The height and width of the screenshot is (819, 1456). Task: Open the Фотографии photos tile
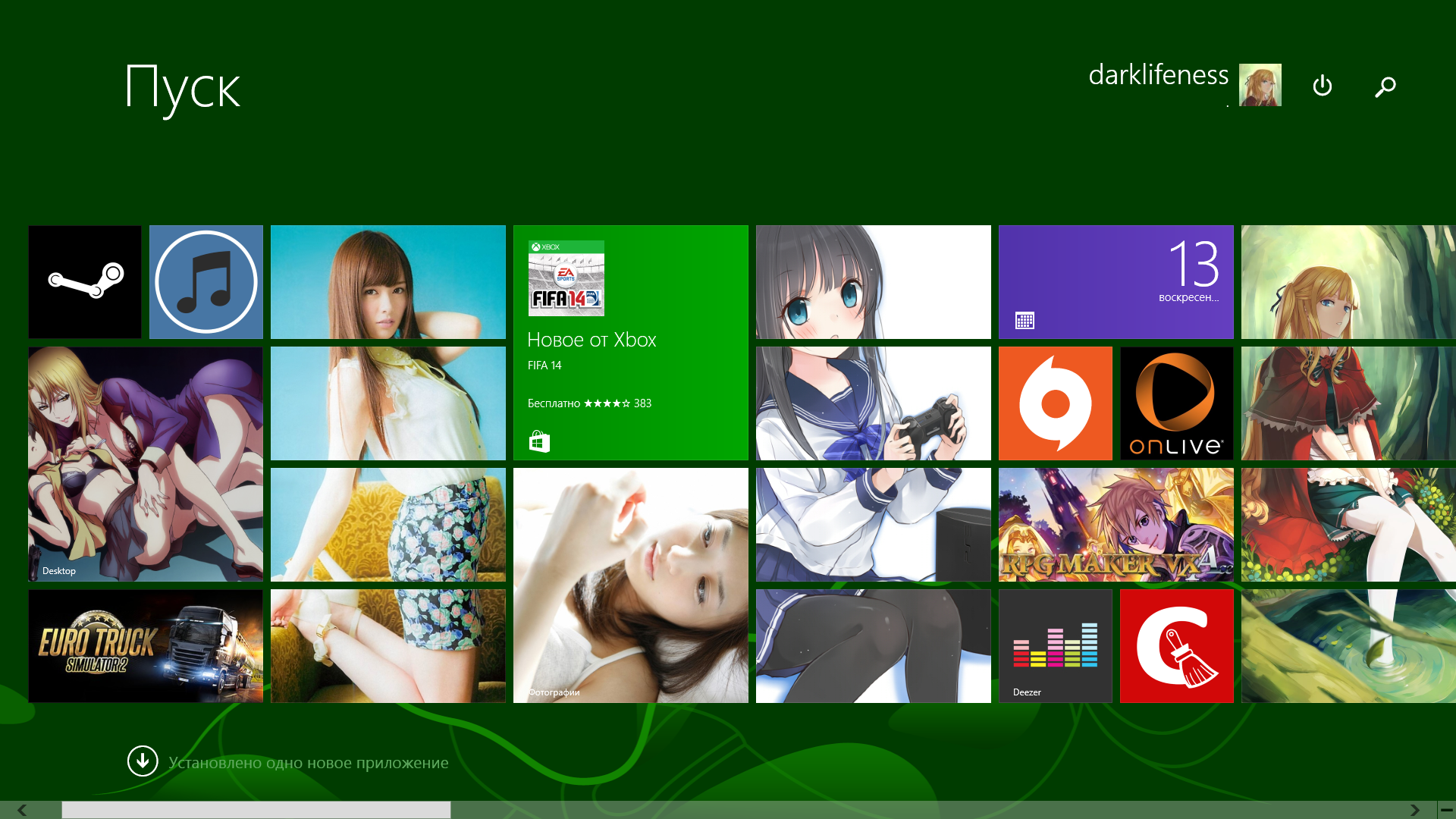[630, 585]
